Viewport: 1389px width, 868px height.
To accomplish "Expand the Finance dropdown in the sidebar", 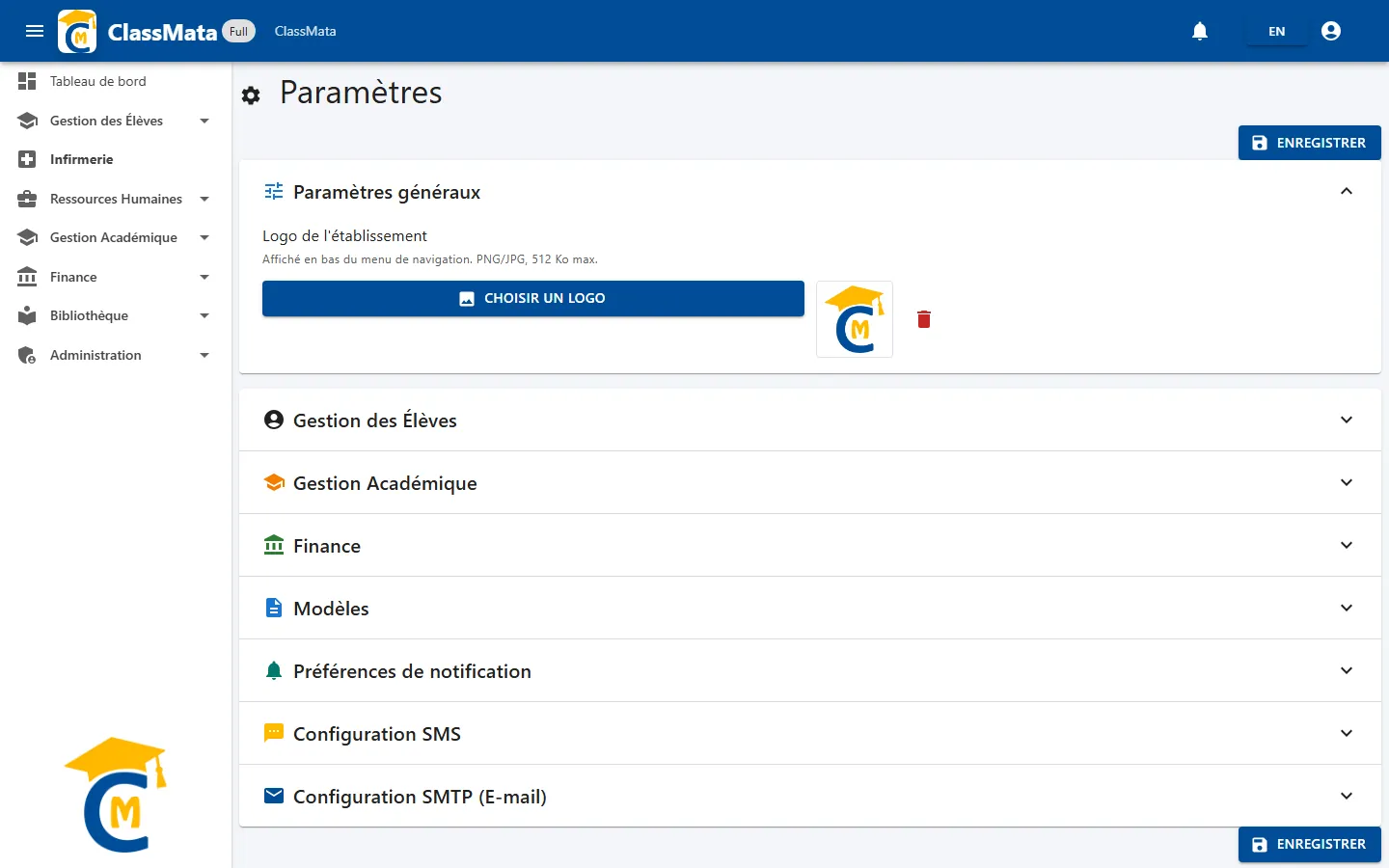I will [116, 277].
